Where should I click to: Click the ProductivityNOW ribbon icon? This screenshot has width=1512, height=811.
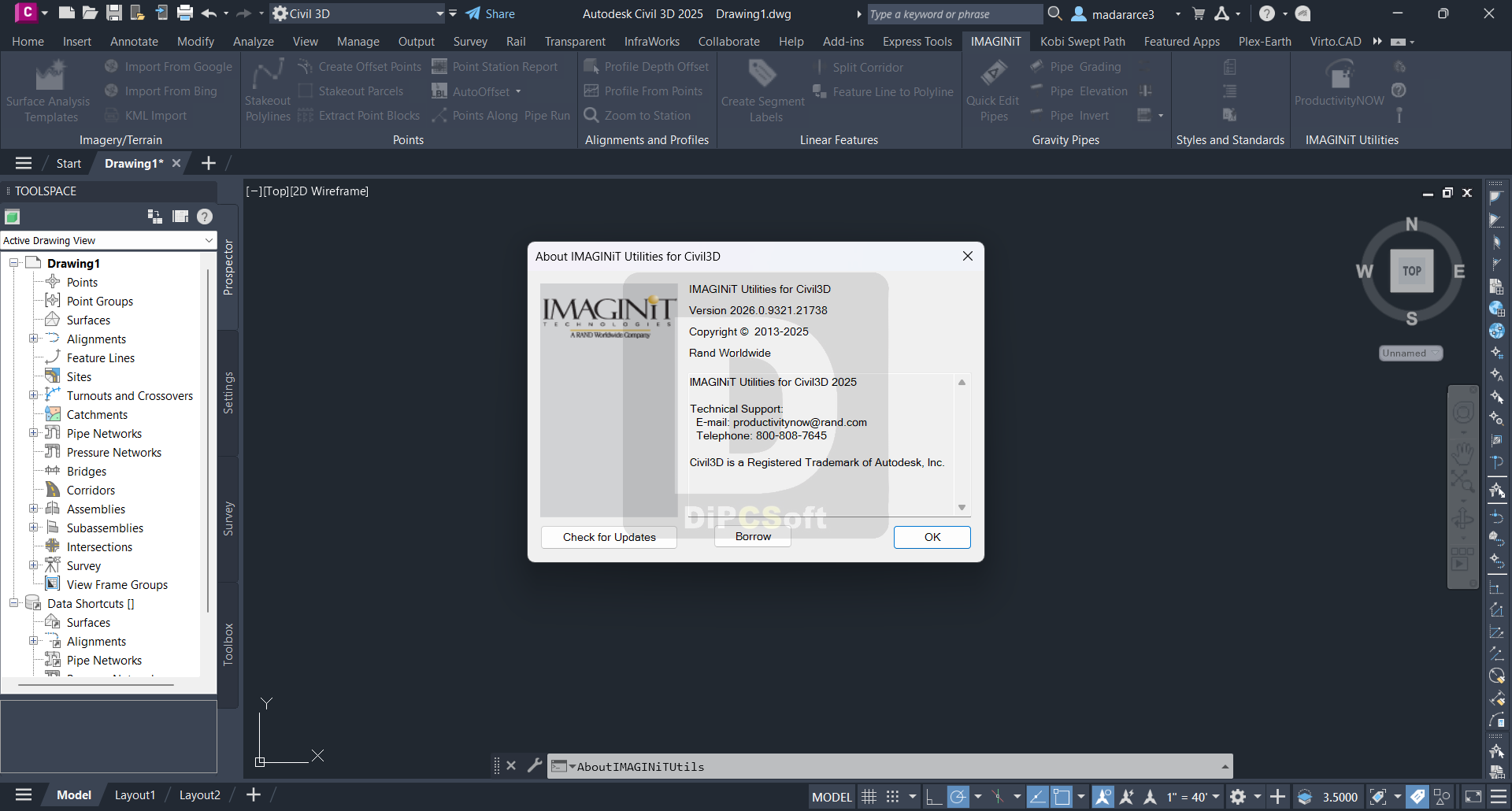point(1339,76)
